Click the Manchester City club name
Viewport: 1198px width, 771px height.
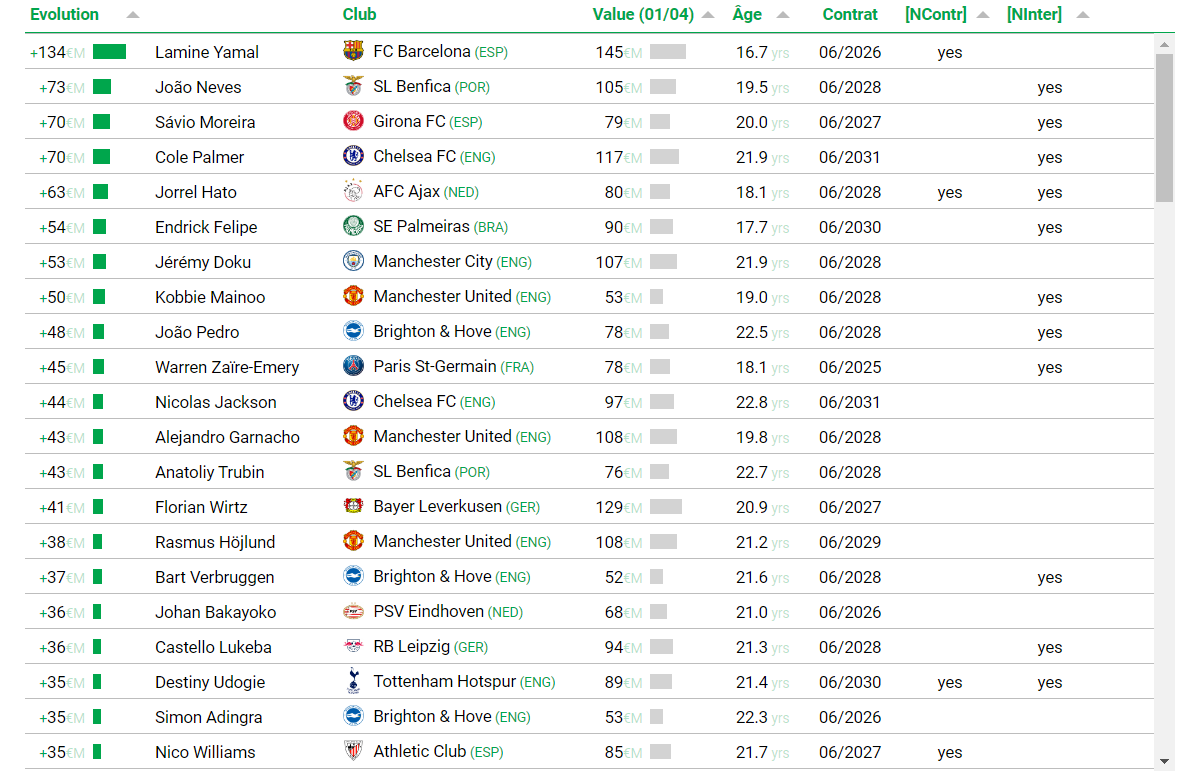tap(432, 261)
